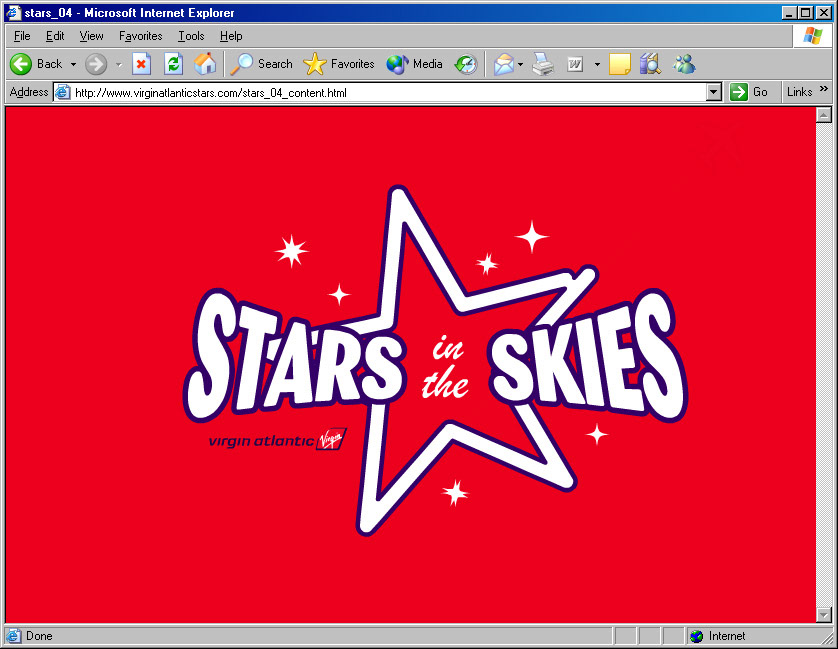Click the vertical scrollbar up arrow
This screenshot has height=649, width=838.
tap(824, 115)
